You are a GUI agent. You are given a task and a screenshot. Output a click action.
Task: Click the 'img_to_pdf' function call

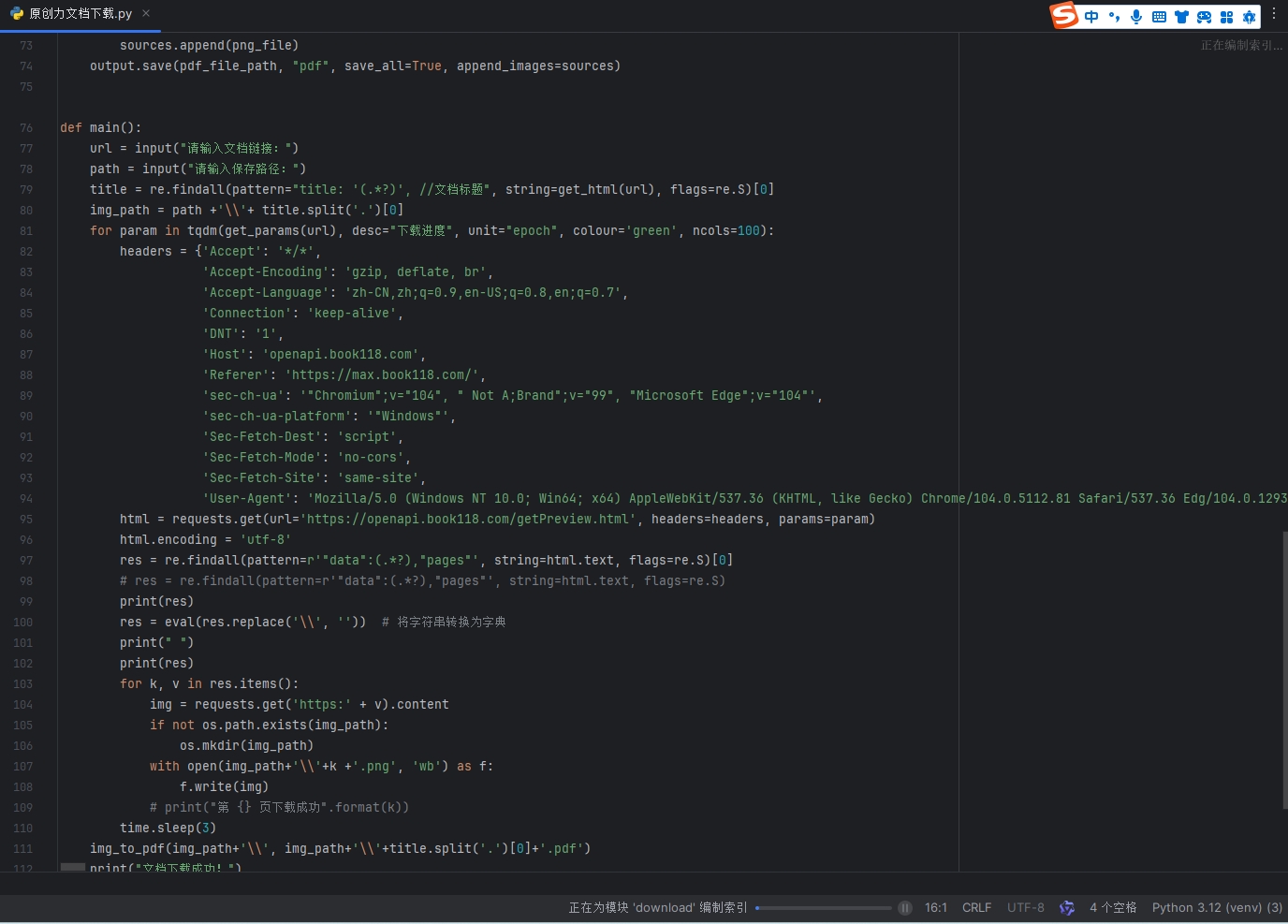pyautogui.click(x=127, y=849)
